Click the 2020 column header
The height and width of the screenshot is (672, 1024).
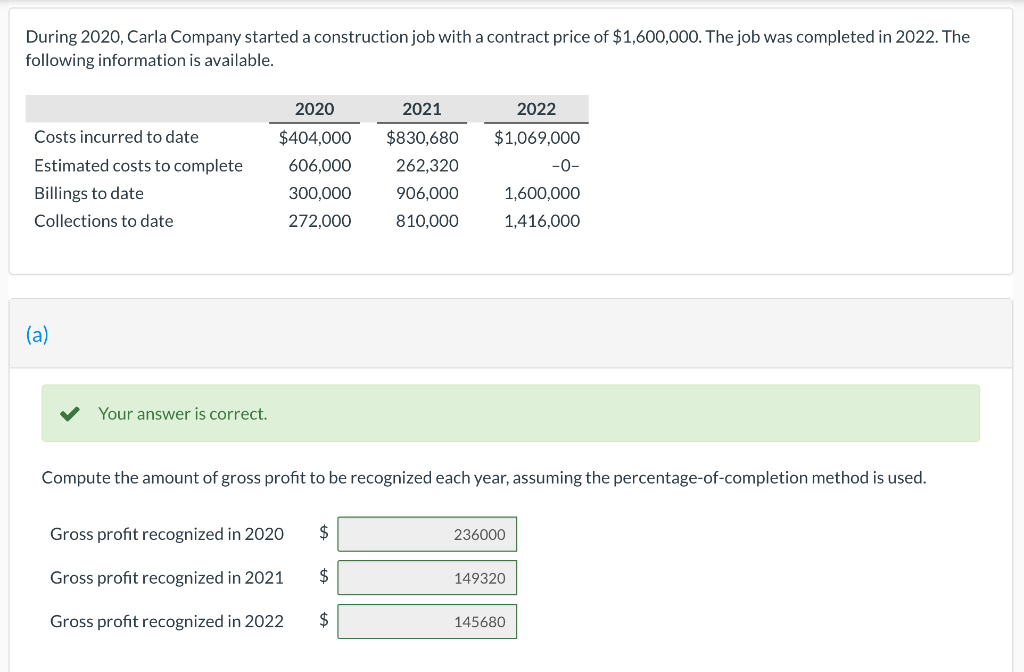click(314, 109)
